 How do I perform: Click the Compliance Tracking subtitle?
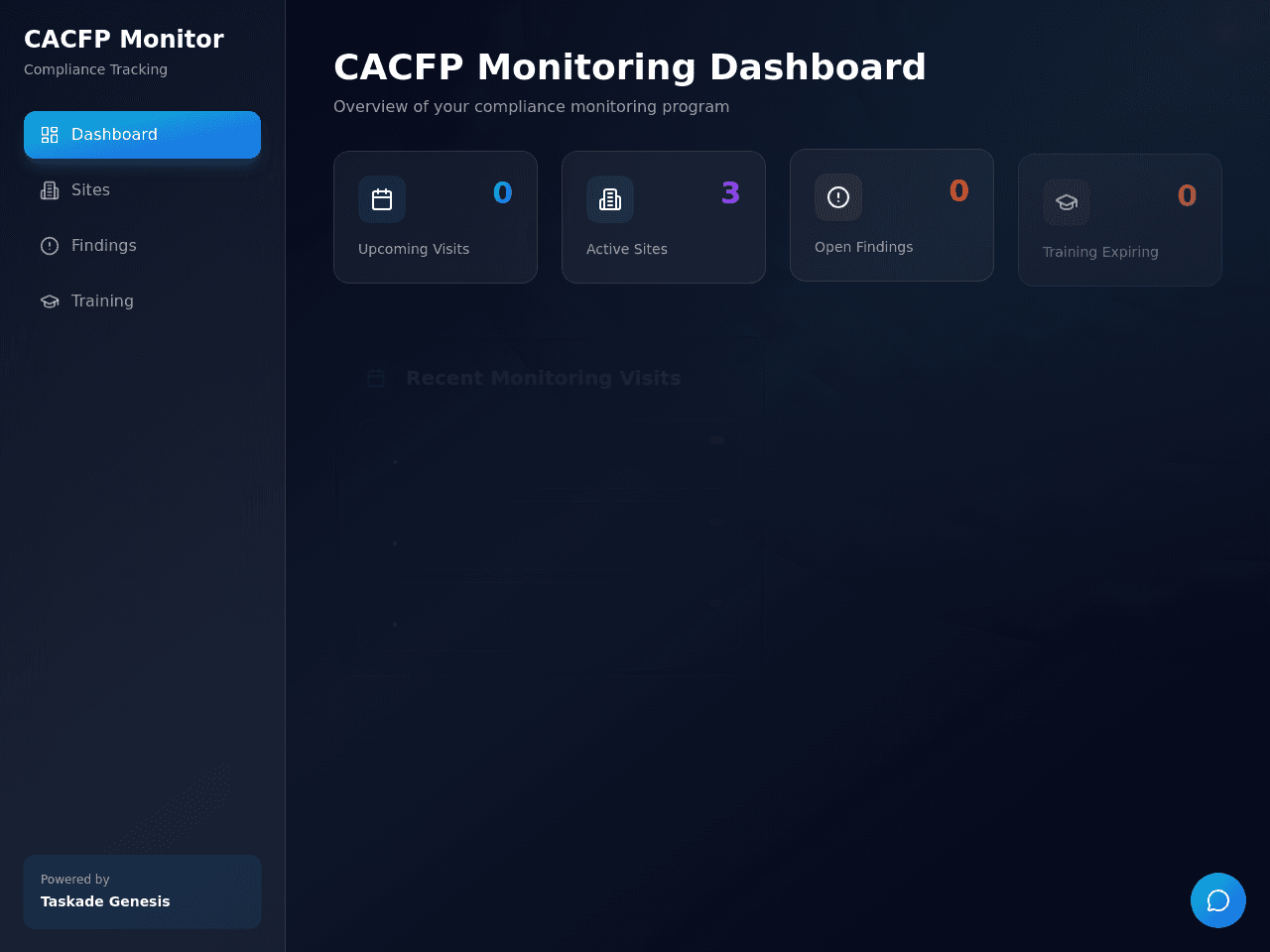[x=95, y=69]
